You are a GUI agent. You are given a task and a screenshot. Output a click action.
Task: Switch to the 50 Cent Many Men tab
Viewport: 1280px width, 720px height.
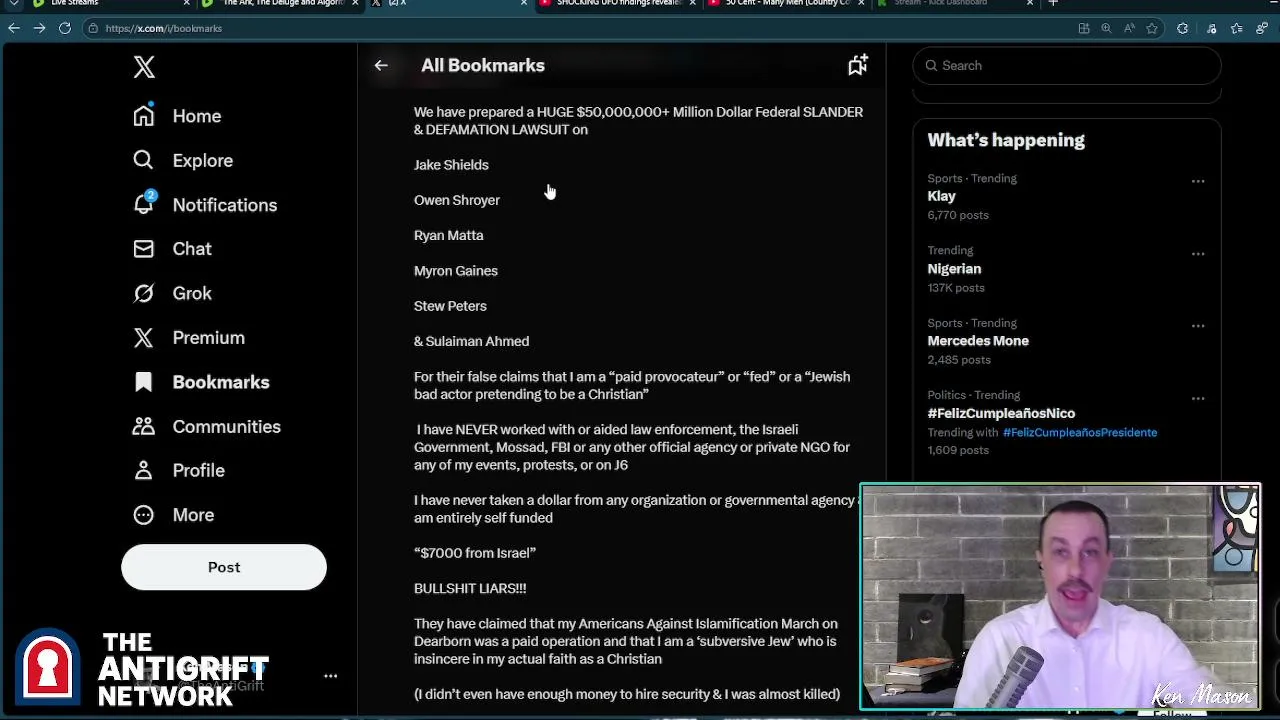point(787,4)
